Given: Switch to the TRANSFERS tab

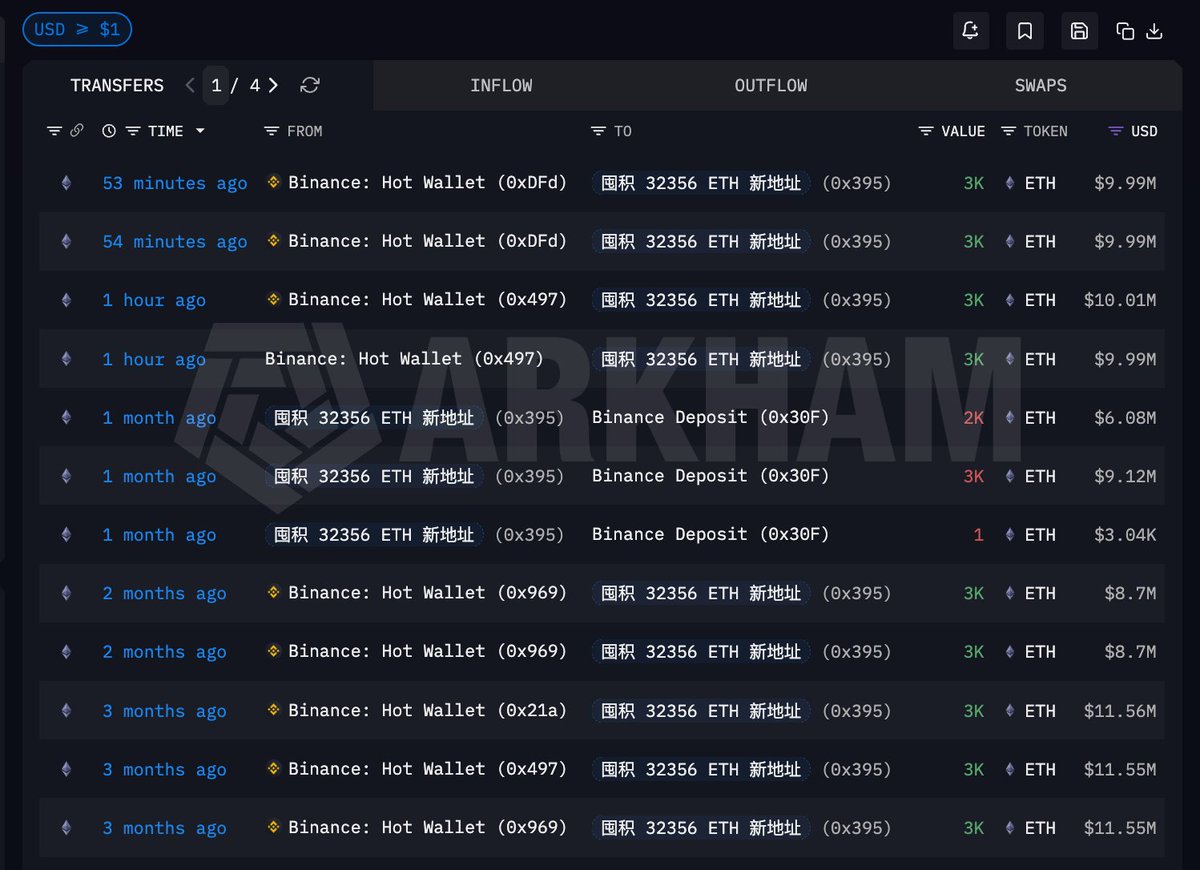Looking at the screenshot, I should 117,85.
